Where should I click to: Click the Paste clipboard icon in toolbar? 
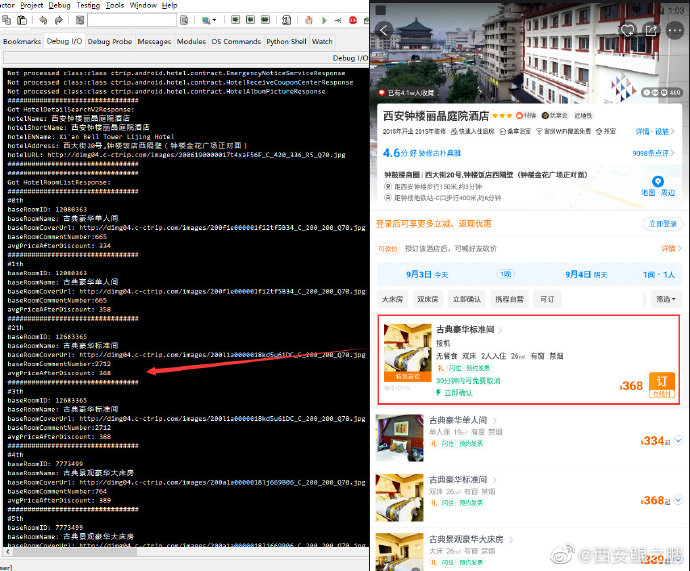(x=22, y=20)
